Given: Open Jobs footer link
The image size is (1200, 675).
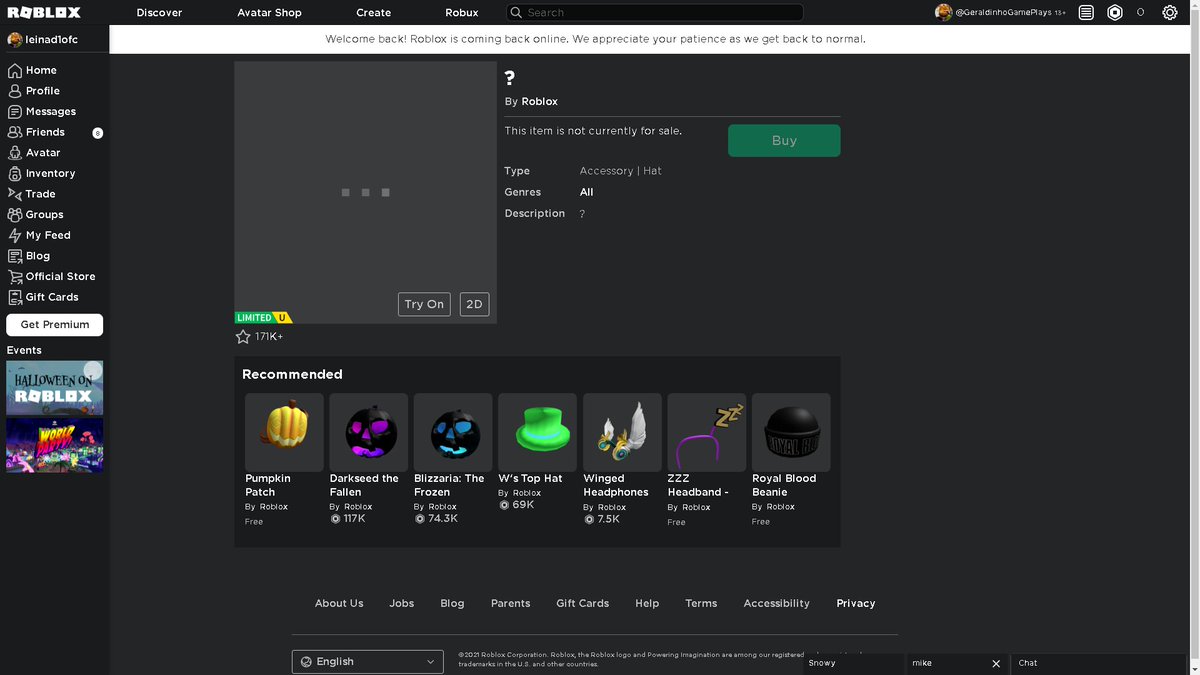Looking at the screenshot, I should coord(402,603).
